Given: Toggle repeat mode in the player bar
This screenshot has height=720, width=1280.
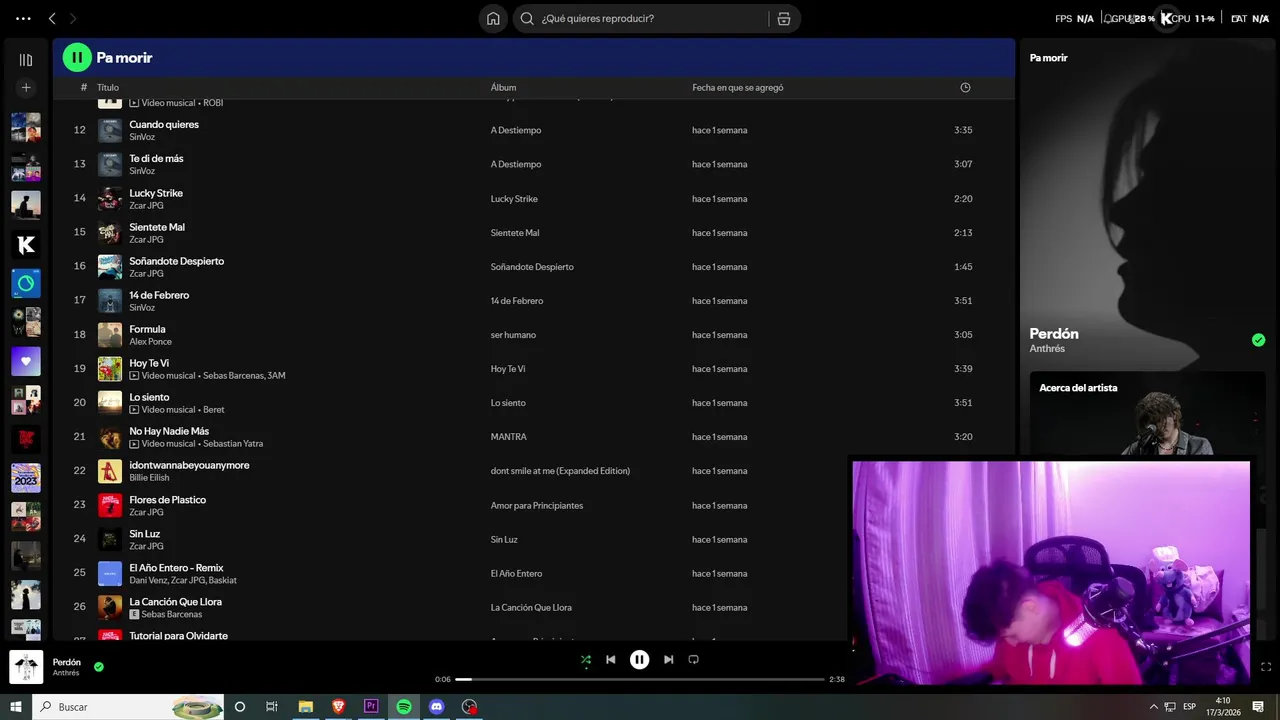Looking at the screenshot, I should [693, 660].
